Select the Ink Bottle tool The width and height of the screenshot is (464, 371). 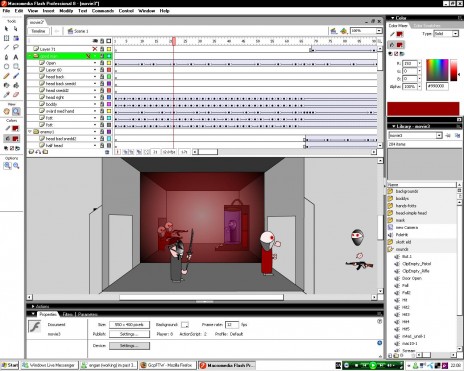[x=7, y=85]
